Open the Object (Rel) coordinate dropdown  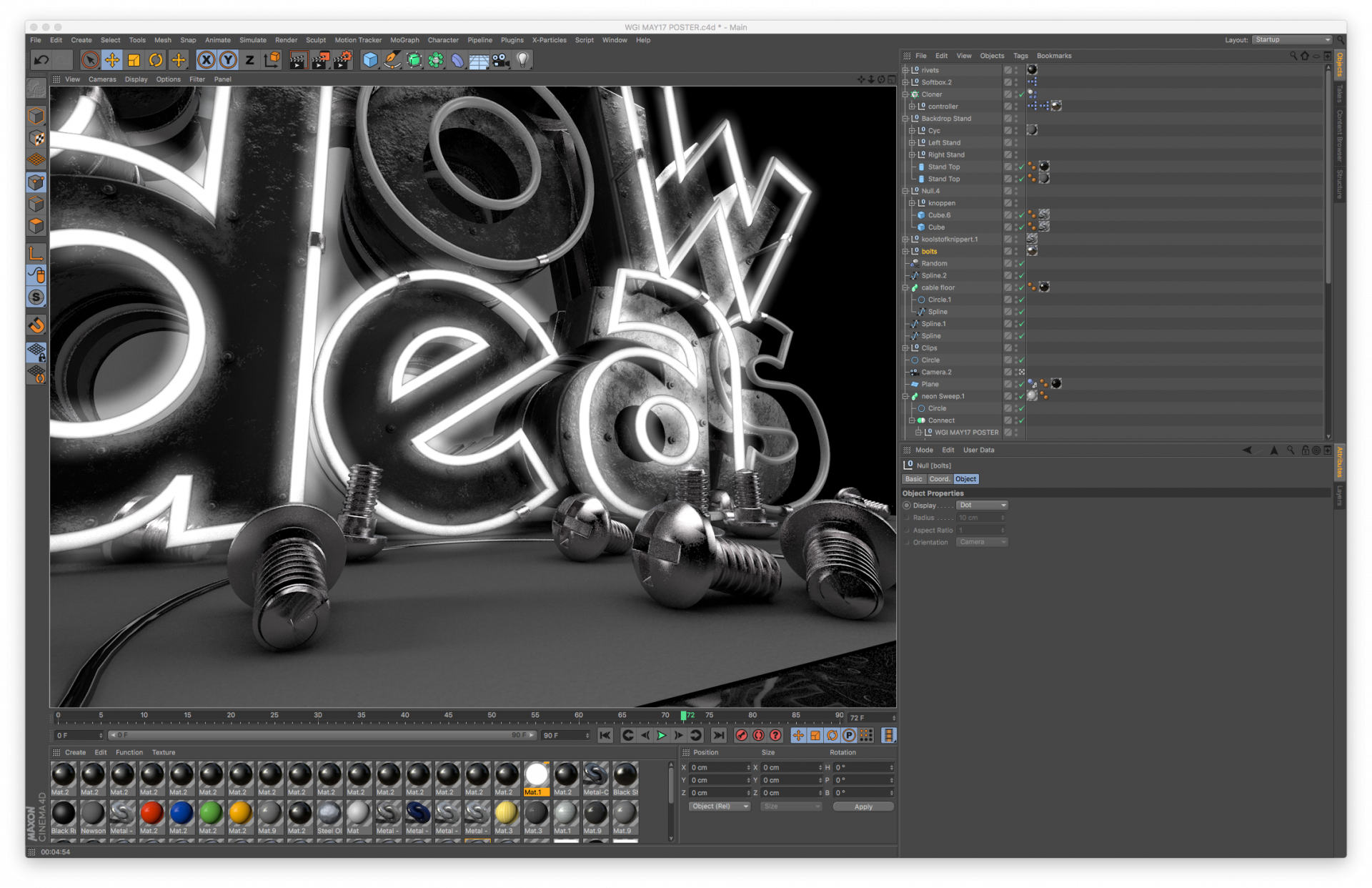(x=719, y=806)
